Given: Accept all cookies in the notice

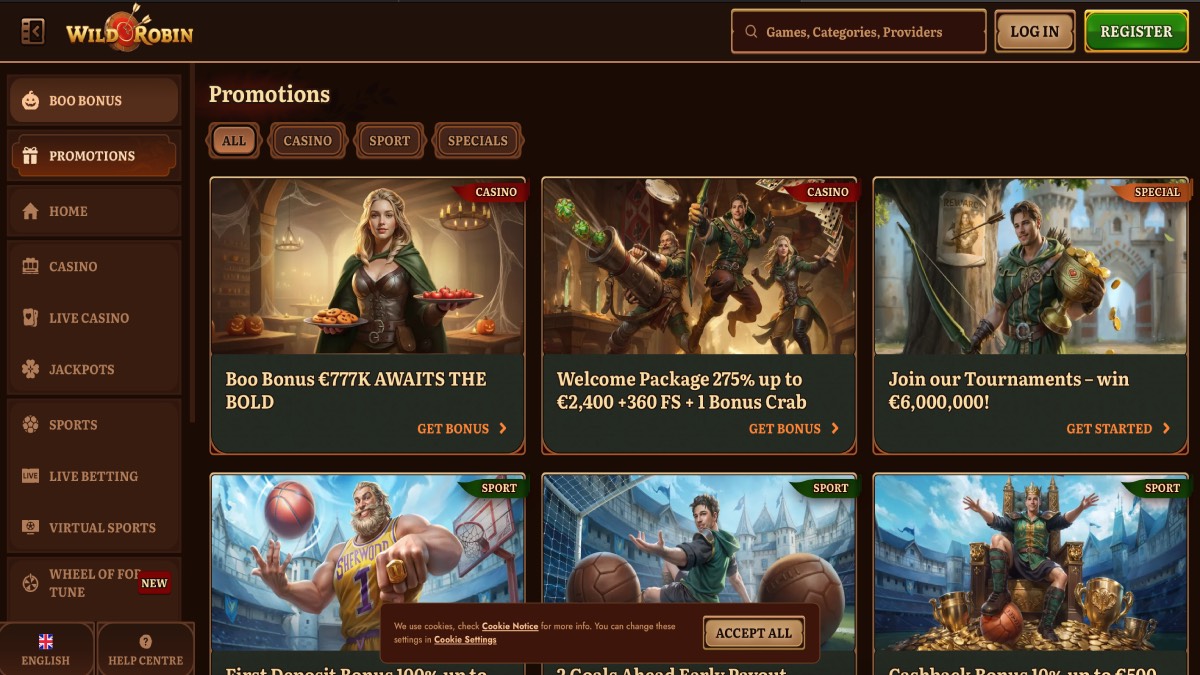Looking at the screenshot, I should tap(754, 633).
